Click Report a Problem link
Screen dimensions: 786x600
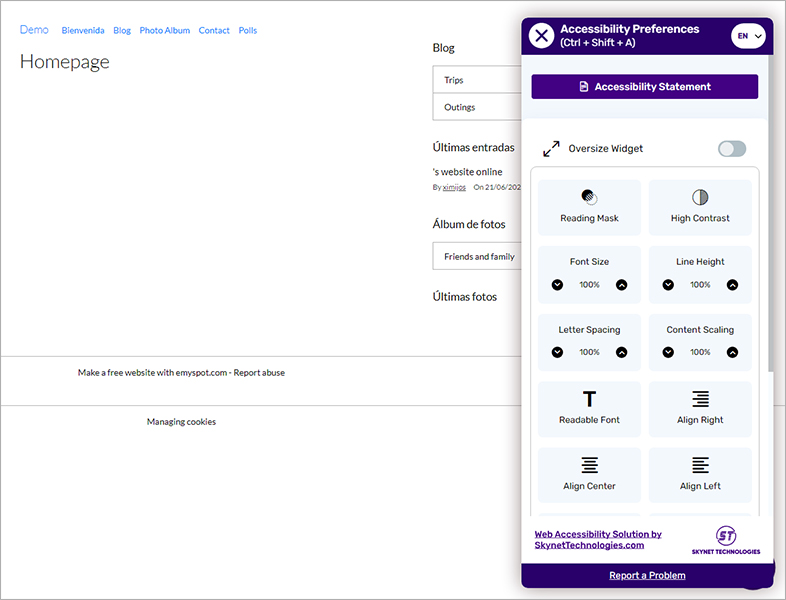click(x=647, y=575)
